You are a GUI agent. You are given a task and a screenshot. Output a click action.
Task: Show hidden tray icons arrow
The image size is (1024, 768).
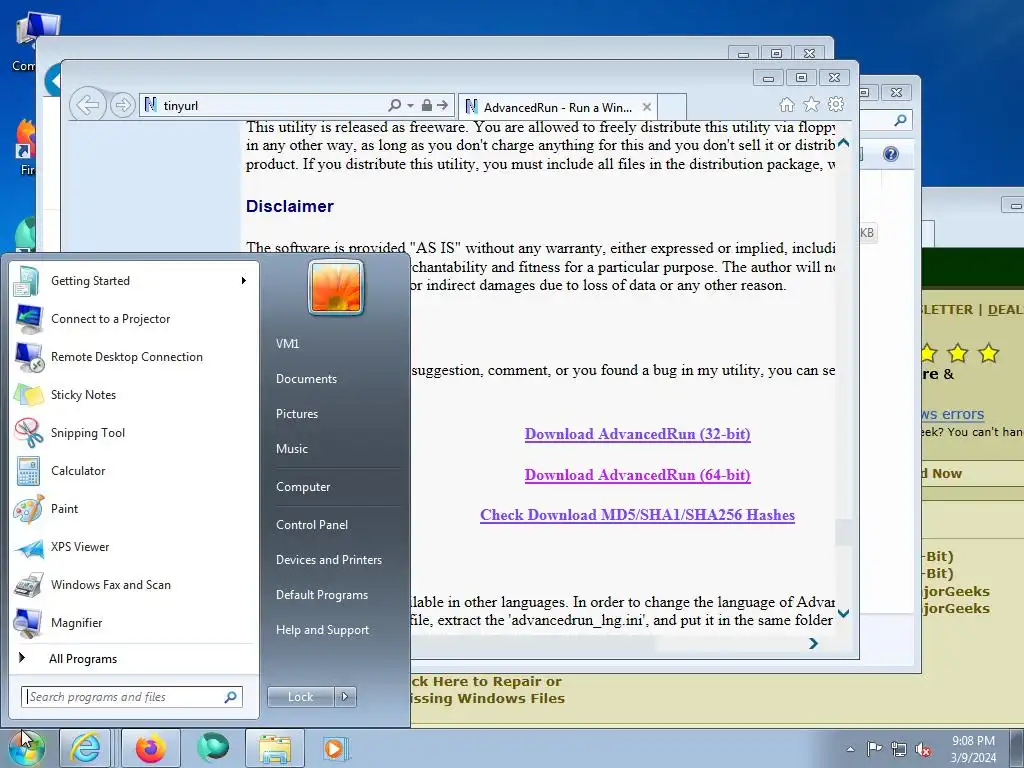[x=850, y=749]
